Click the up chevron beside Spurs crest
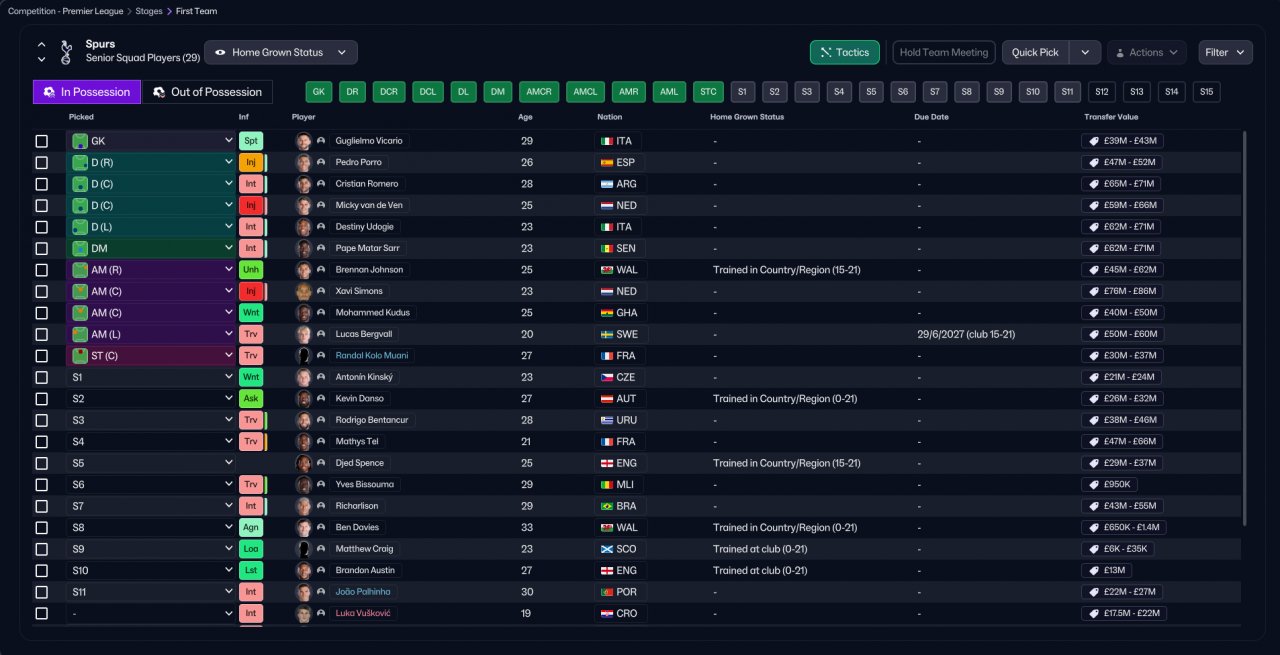This screenshot has height=655, width=1280. coord(41,45)
